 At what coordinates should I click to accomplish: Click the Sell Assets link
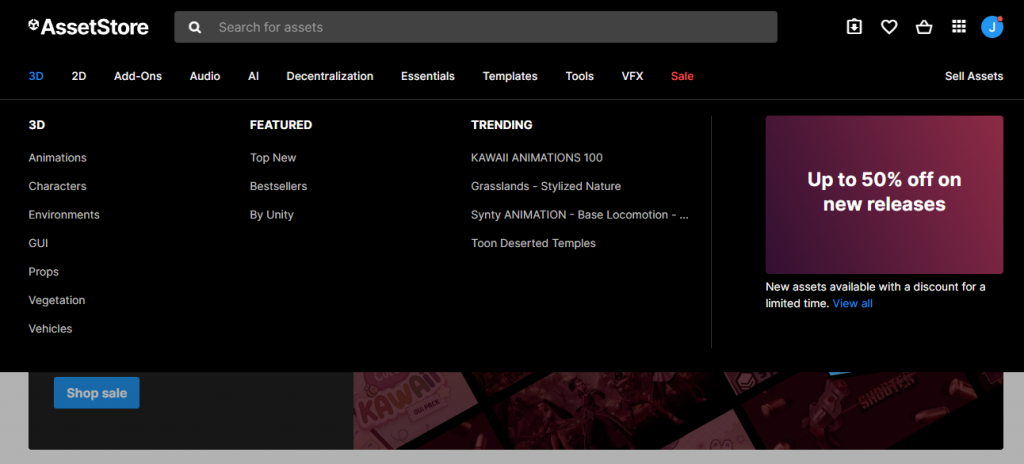[974, 76]
